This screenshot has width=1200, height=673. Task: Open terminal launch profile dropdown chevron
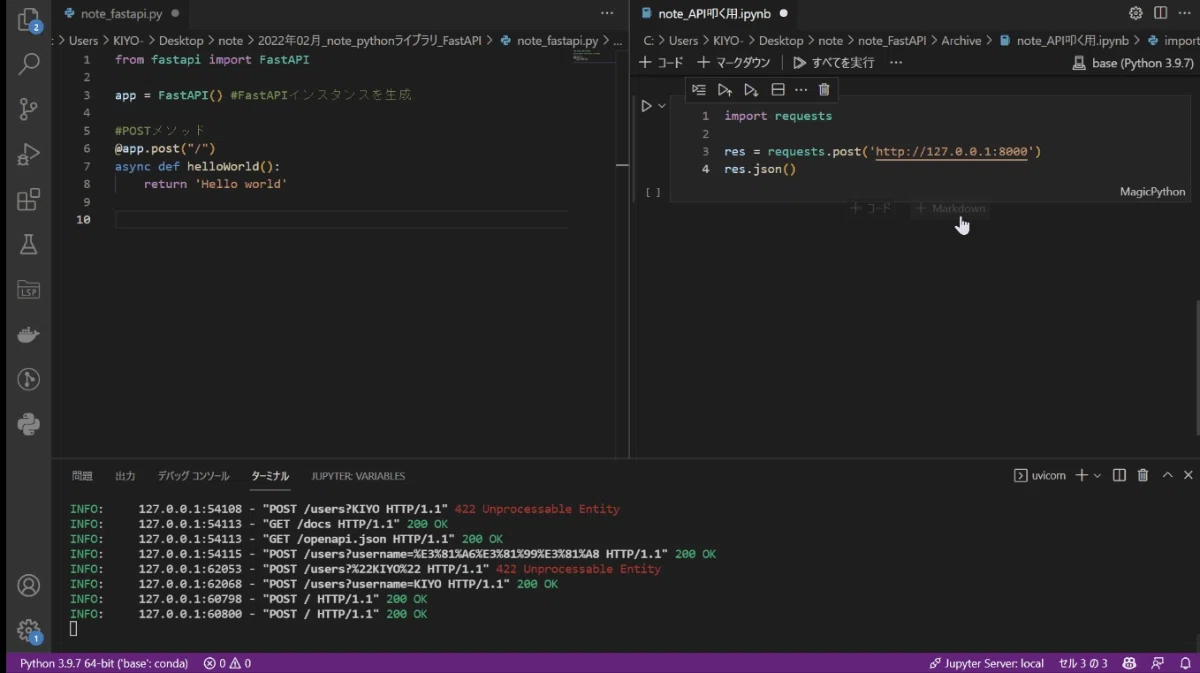1097,475
